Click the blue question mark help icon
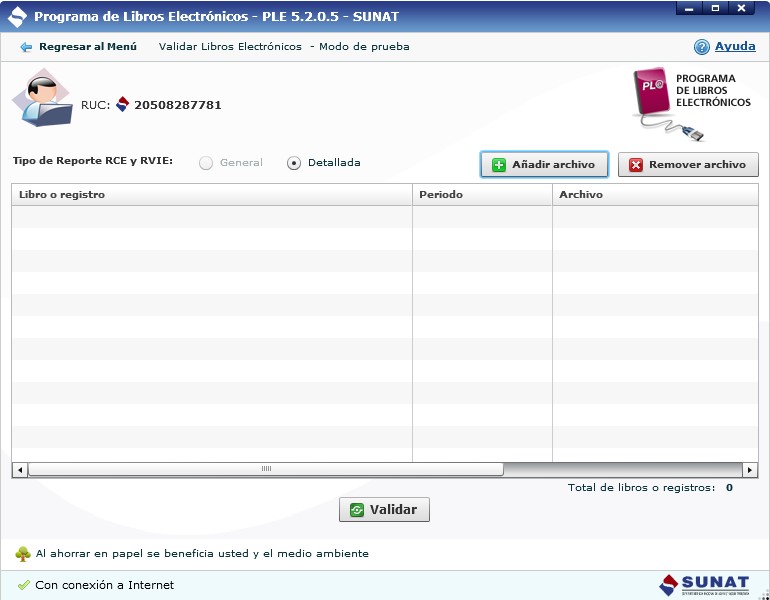This screenshot has height=600, width=770. (702, 47)
